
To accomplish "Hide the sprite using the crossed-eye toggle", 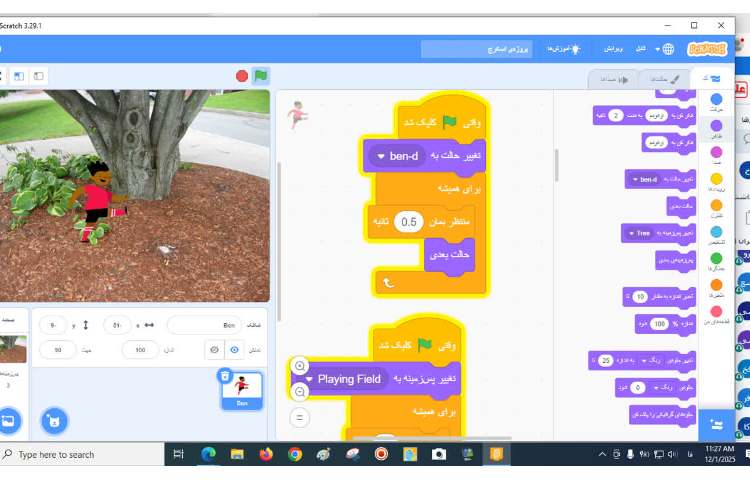I will click(x=213, y=350).
